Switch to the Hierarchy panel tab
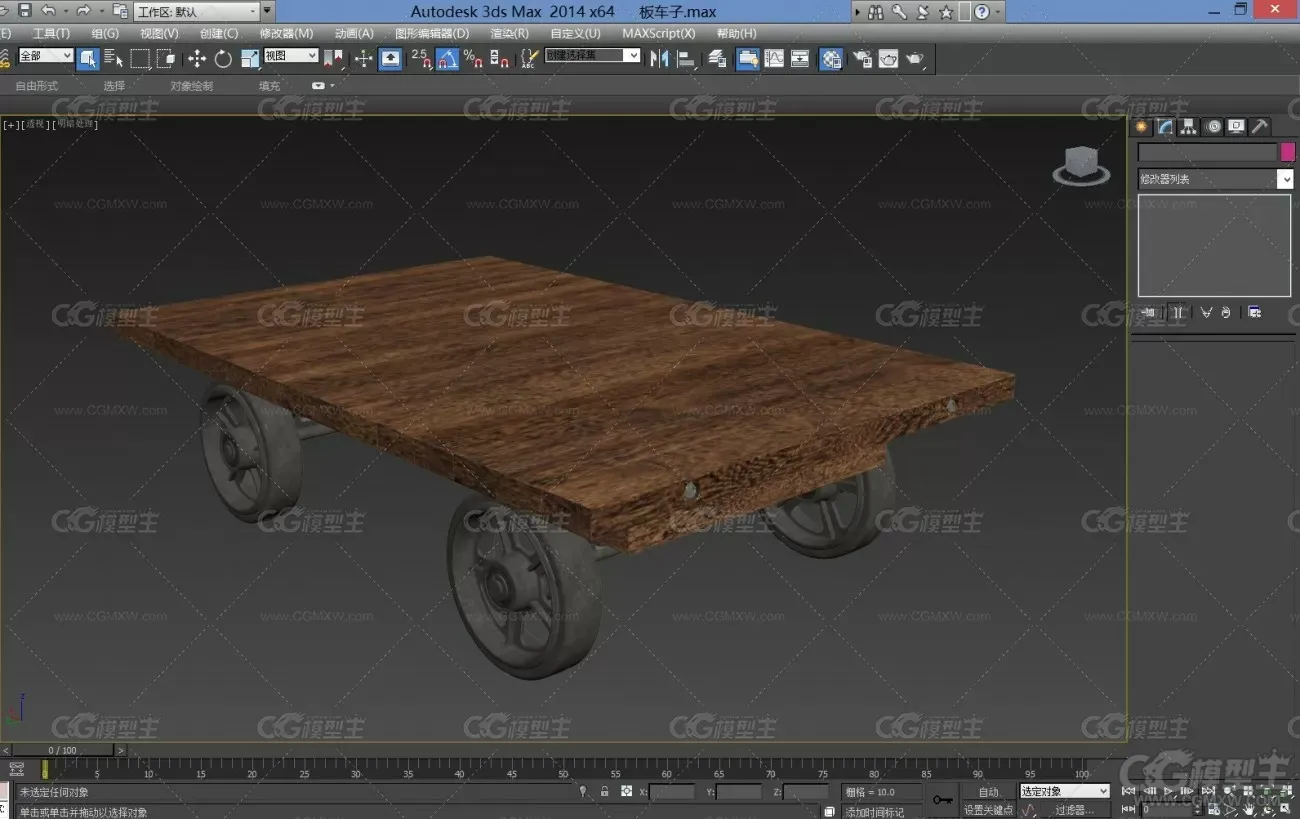 click(1189, 127)
